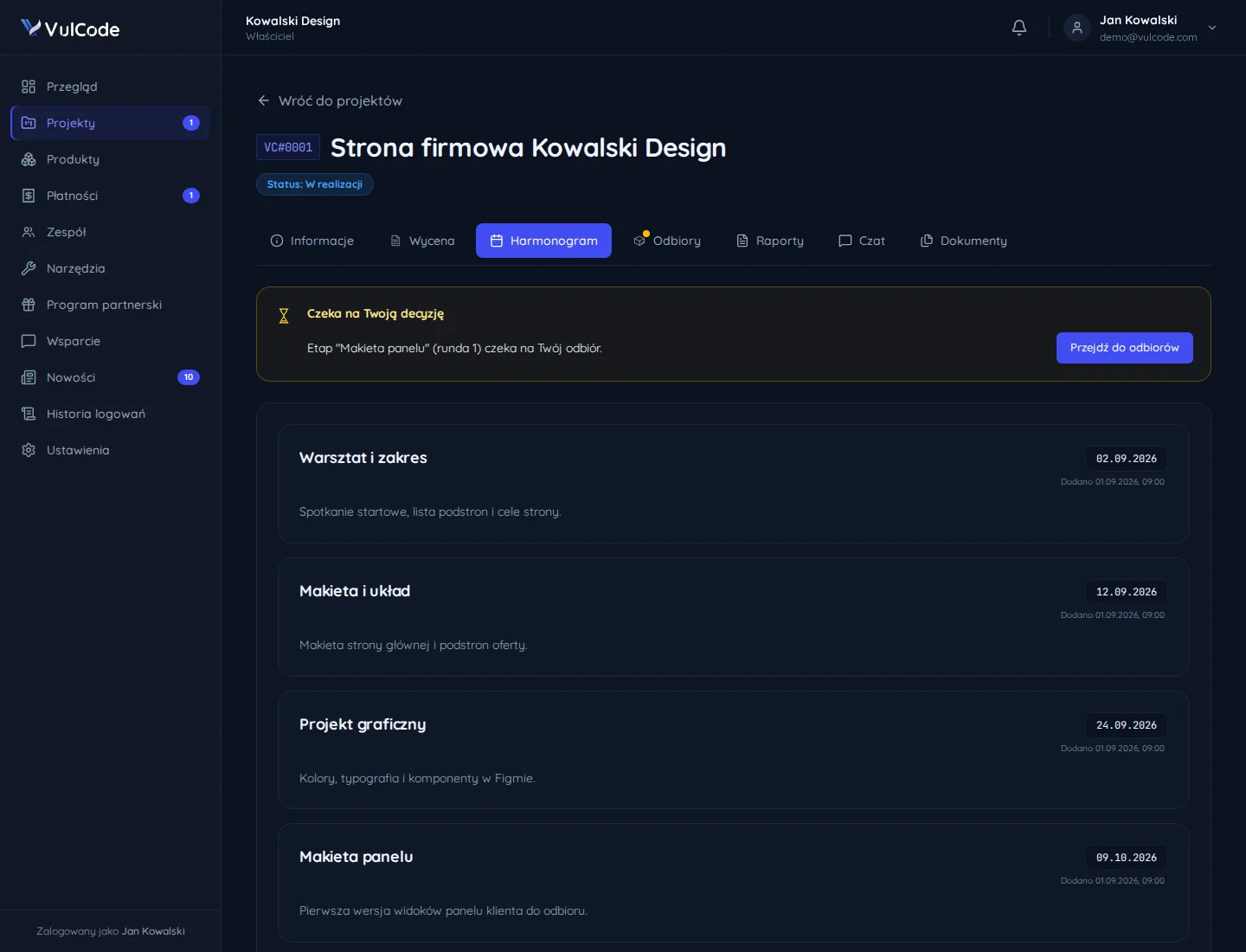Click the VC#0001 project code badge

(288, 147)
